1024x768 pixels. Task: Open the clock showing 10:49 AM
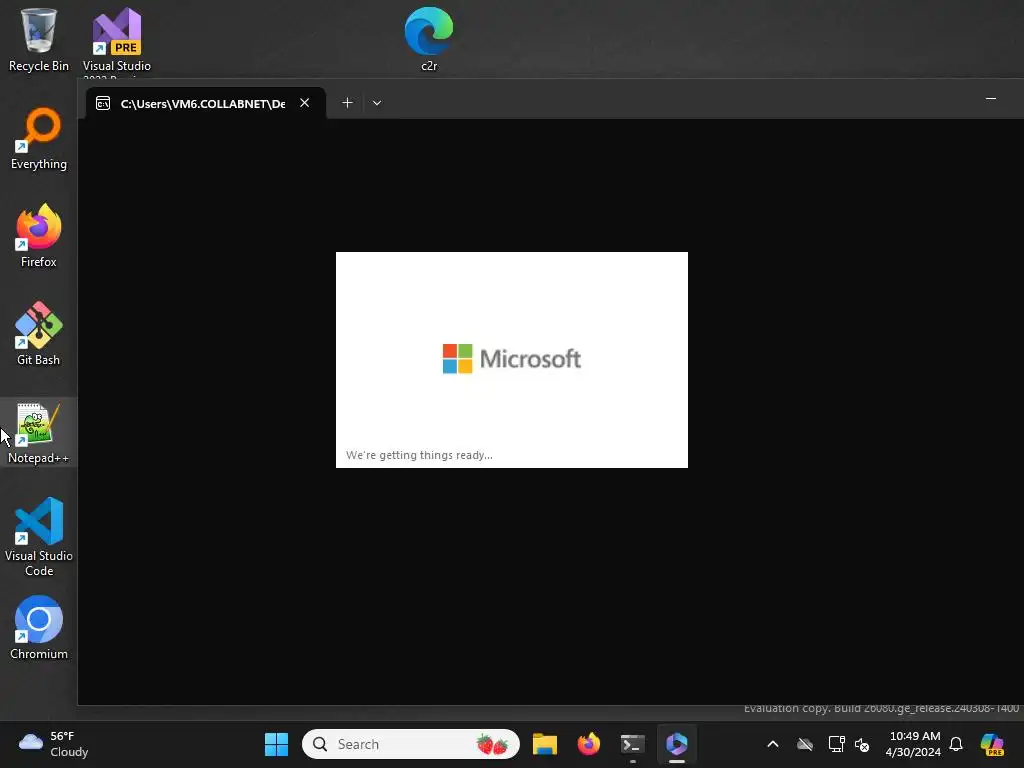(x=913, y=744)
